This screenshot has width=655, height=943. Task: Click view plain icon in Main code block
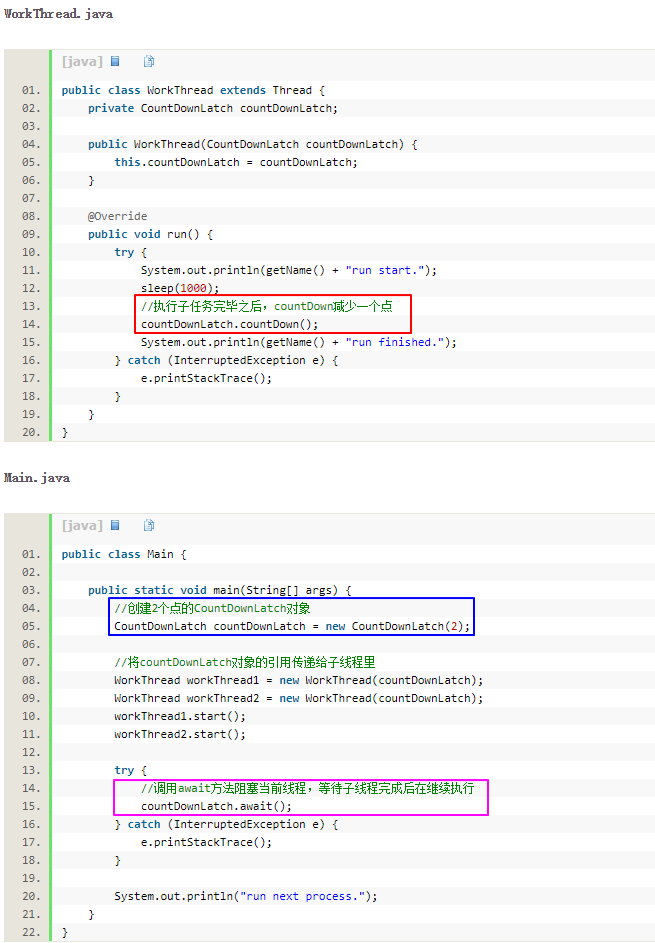pyautogui.click(x=115, y=525)
